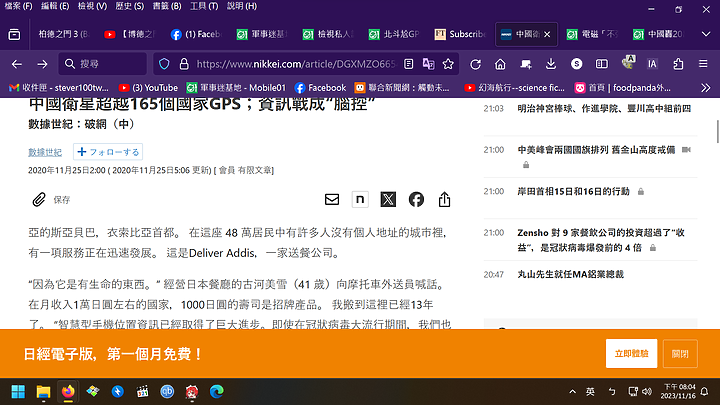Share article by email envelope icon
The height and width of the screenshot is (405, 720).
click(x=332, y=200)
